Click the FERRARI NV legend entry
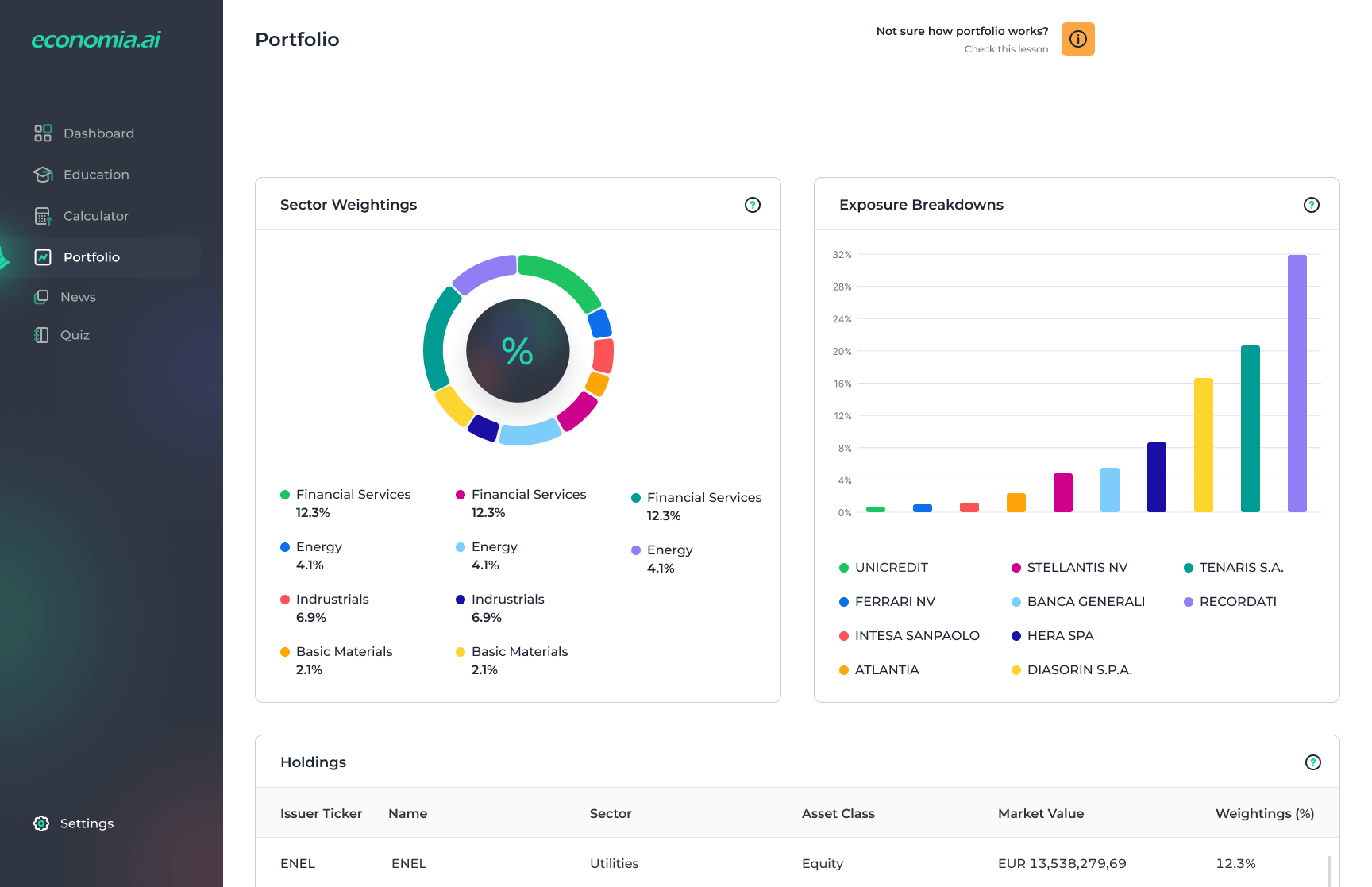Screen dimensions: 1372x887 888,602
